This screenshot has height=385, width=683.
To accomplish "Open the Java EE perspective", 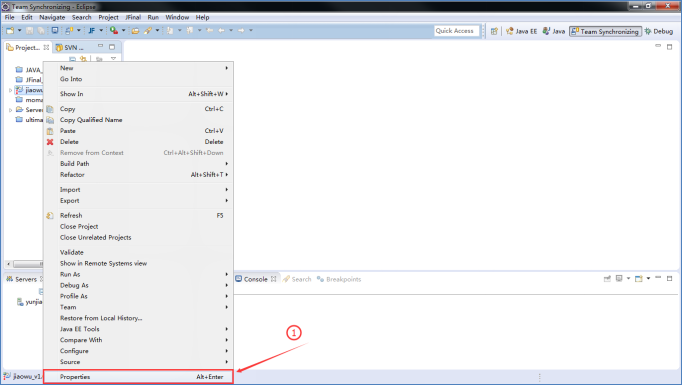I will (x=521, y=31).
